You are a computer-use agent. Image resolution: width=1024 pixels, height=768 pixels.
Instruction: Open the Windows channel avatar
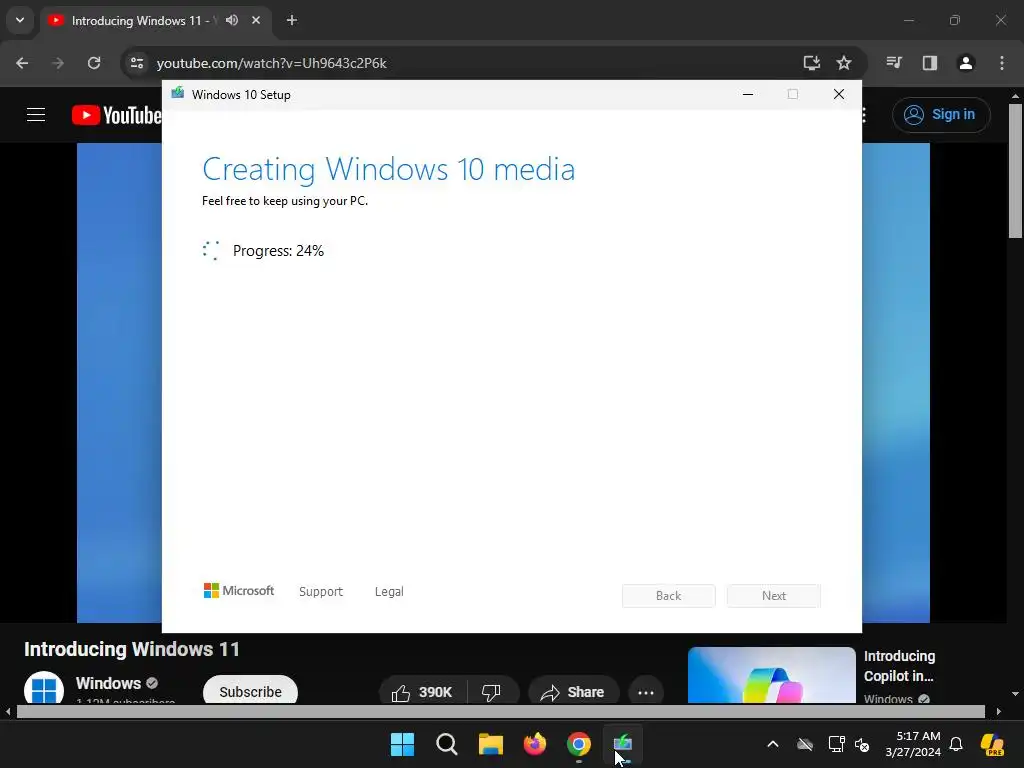click(44, 688)
